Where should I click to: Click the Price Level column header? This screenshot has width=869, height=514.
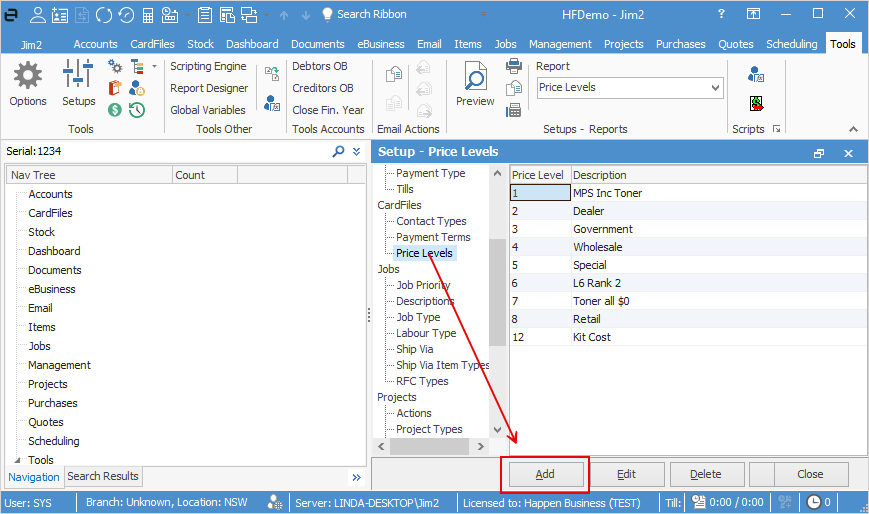click(540, 175)
